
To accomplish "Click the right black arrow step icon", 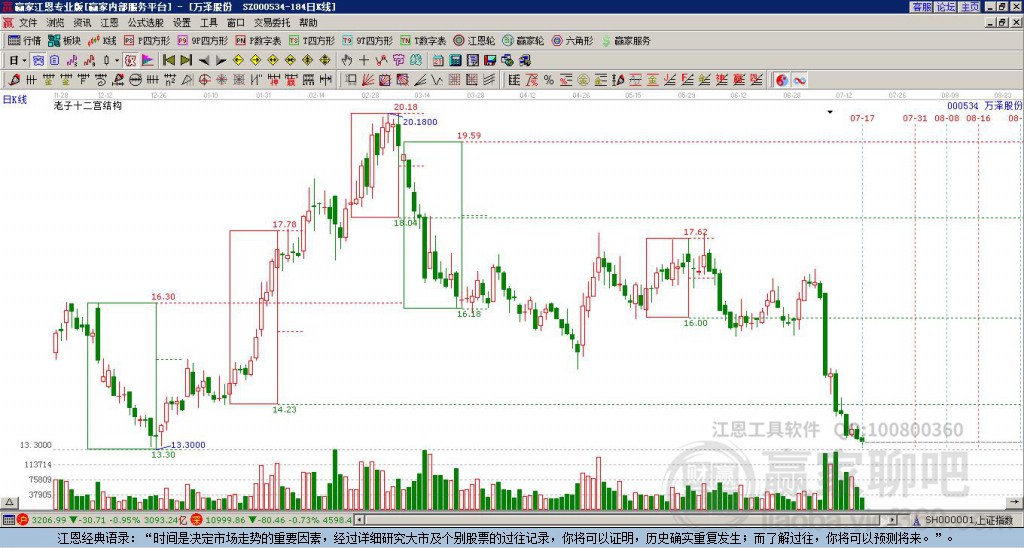I will [221, 61].
